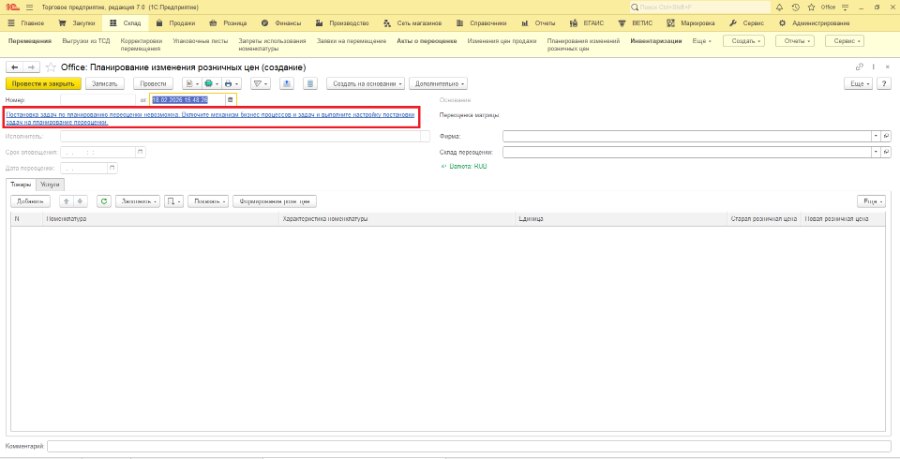Click Добавить in the table toolbar
Image resolution: width=900 pixels, height=459 pixels.
(x=30, y=201)
